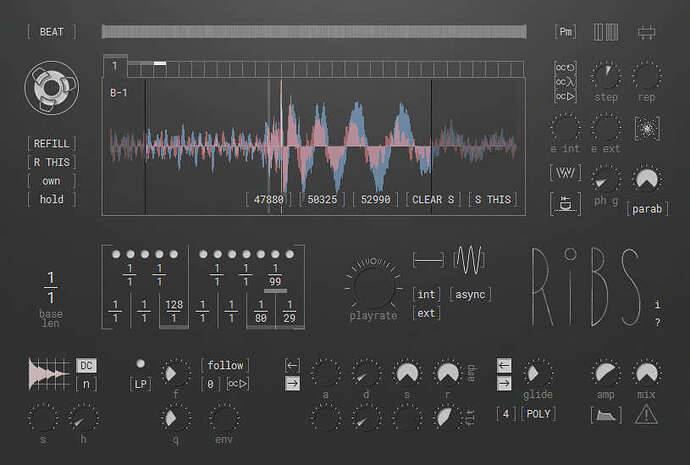
Task: Click the 1/99 ratio cell
Action: [275, 275]
